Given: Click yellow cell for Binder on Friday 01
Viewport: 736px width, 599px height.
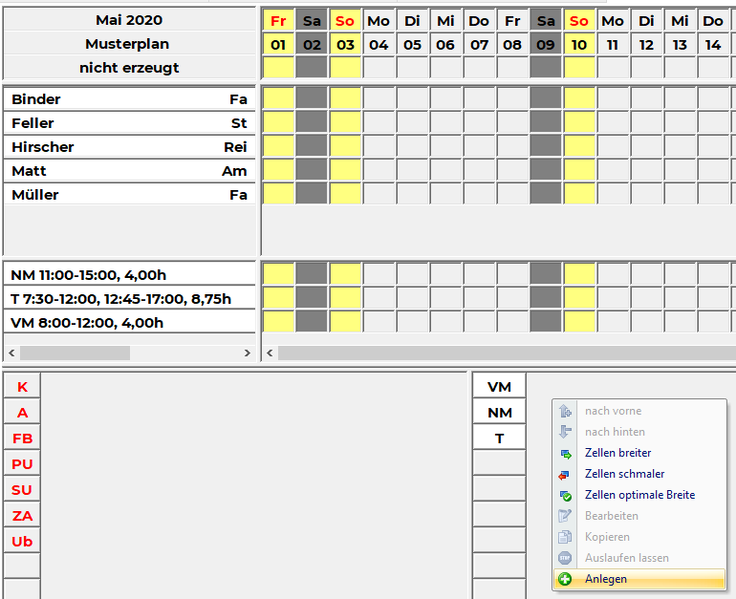Looking at the screenshot, I should [278, 99].
